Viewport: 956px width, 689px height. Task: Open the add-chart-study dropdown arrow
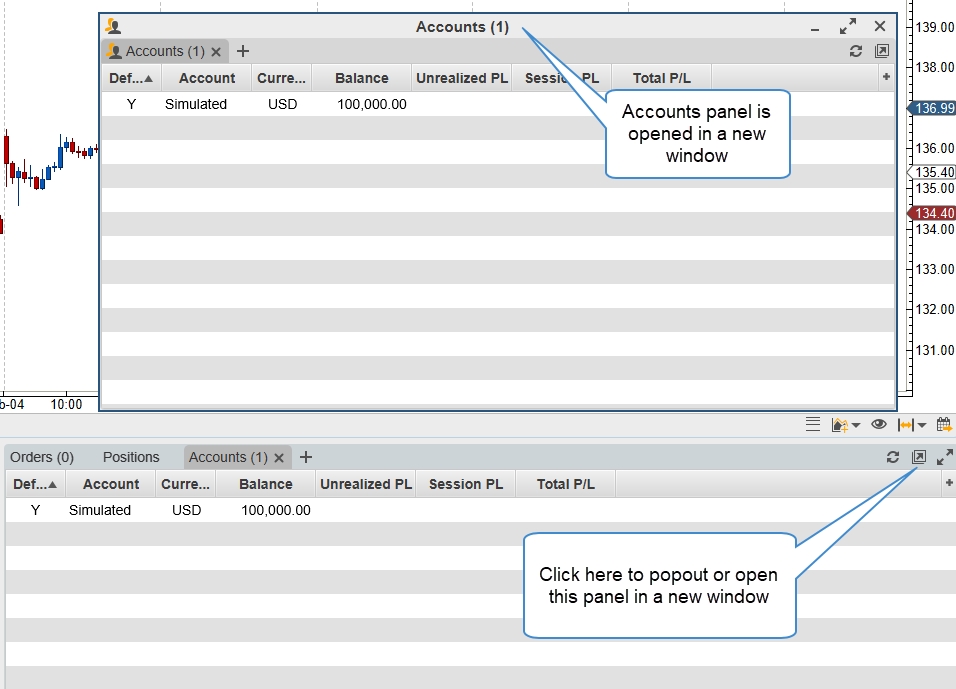(856, 426)
